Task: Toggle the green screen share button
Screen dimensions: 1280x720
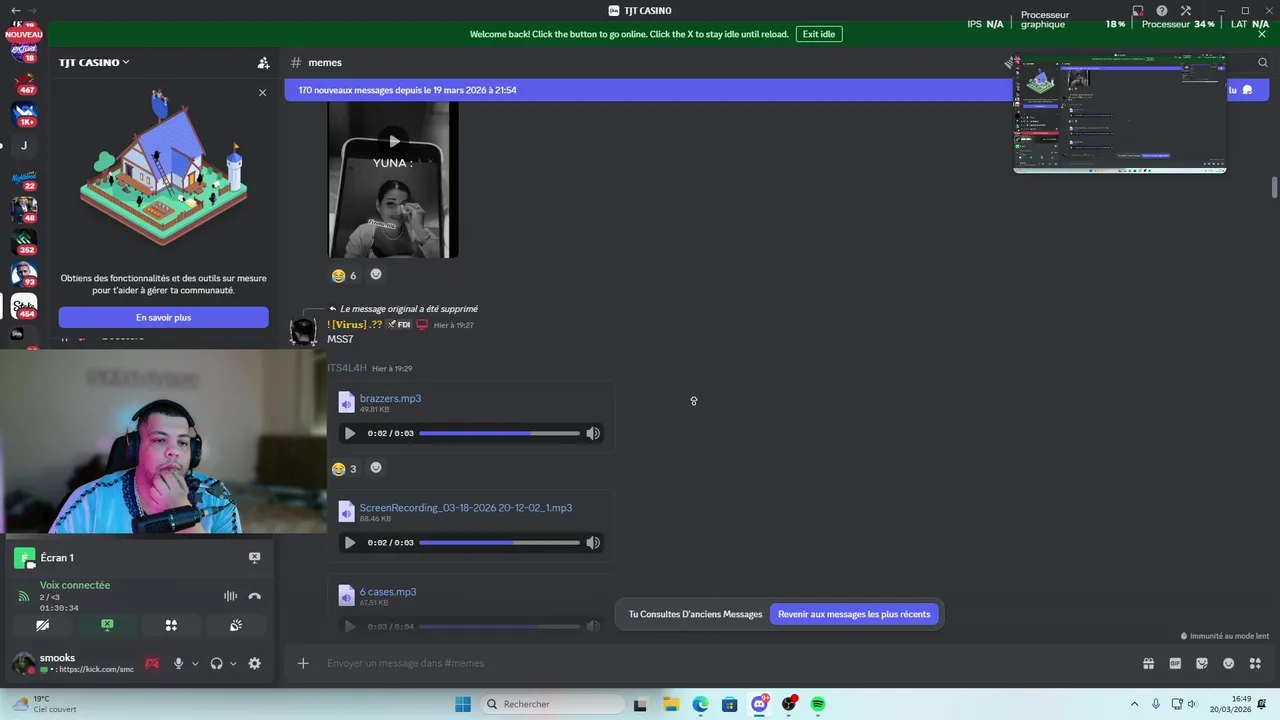Action: pyautogui.click(x=107, y=625)
